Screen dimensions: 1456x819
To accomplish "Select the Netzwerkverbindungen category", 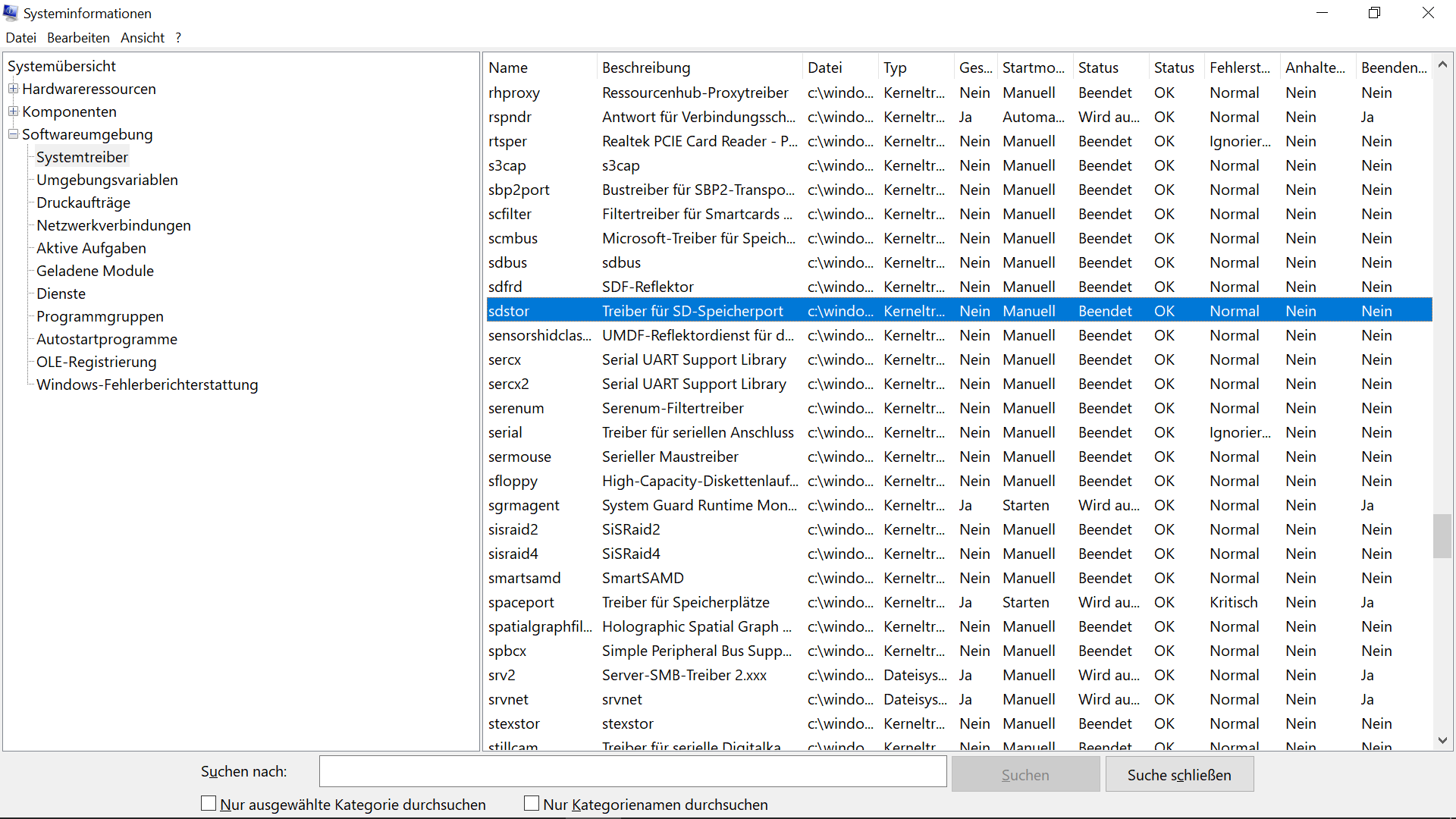I will (x=113, y=225).
